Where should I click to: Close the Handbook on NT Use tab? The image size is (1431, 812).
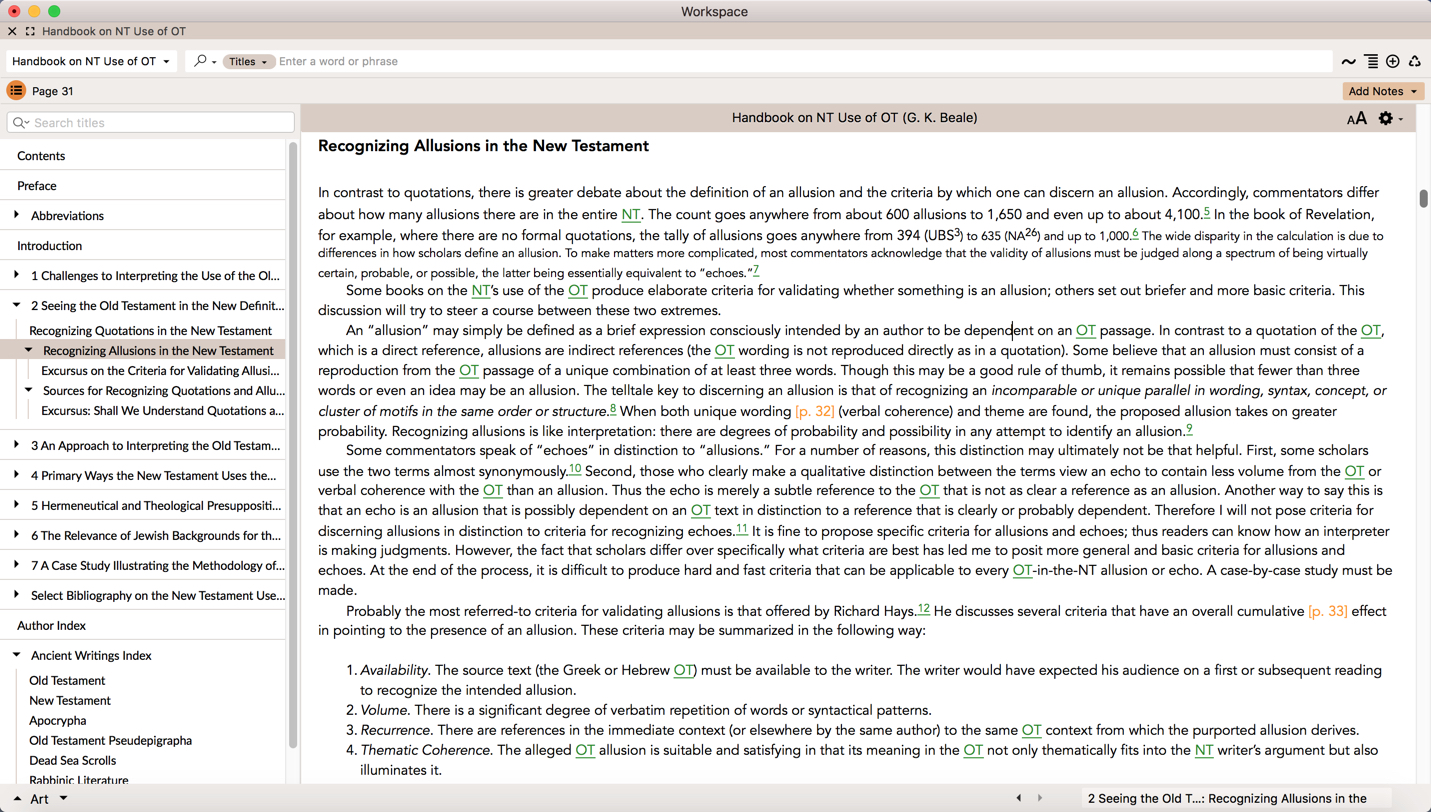coord(12,31)
